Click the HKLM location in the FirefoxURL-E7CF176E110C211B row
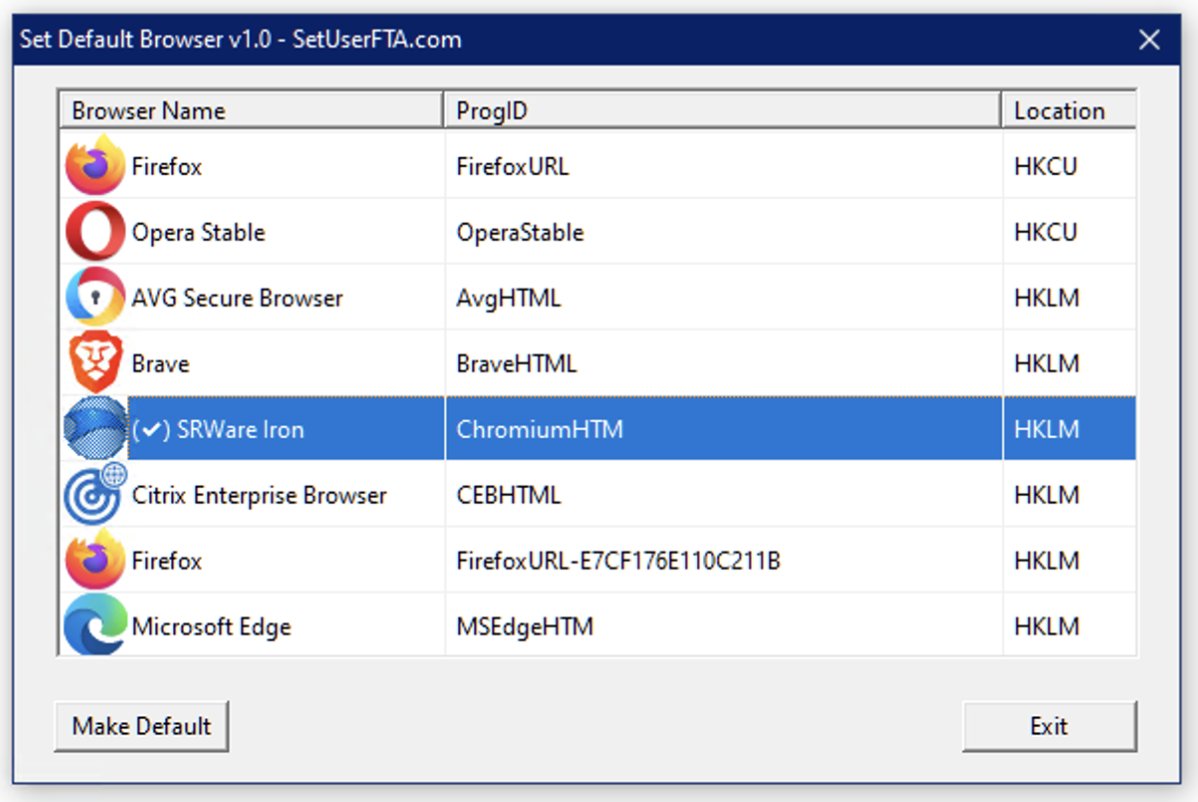Image resolution: width=1198 pixels, height=802 pixels. (1047, 560)
